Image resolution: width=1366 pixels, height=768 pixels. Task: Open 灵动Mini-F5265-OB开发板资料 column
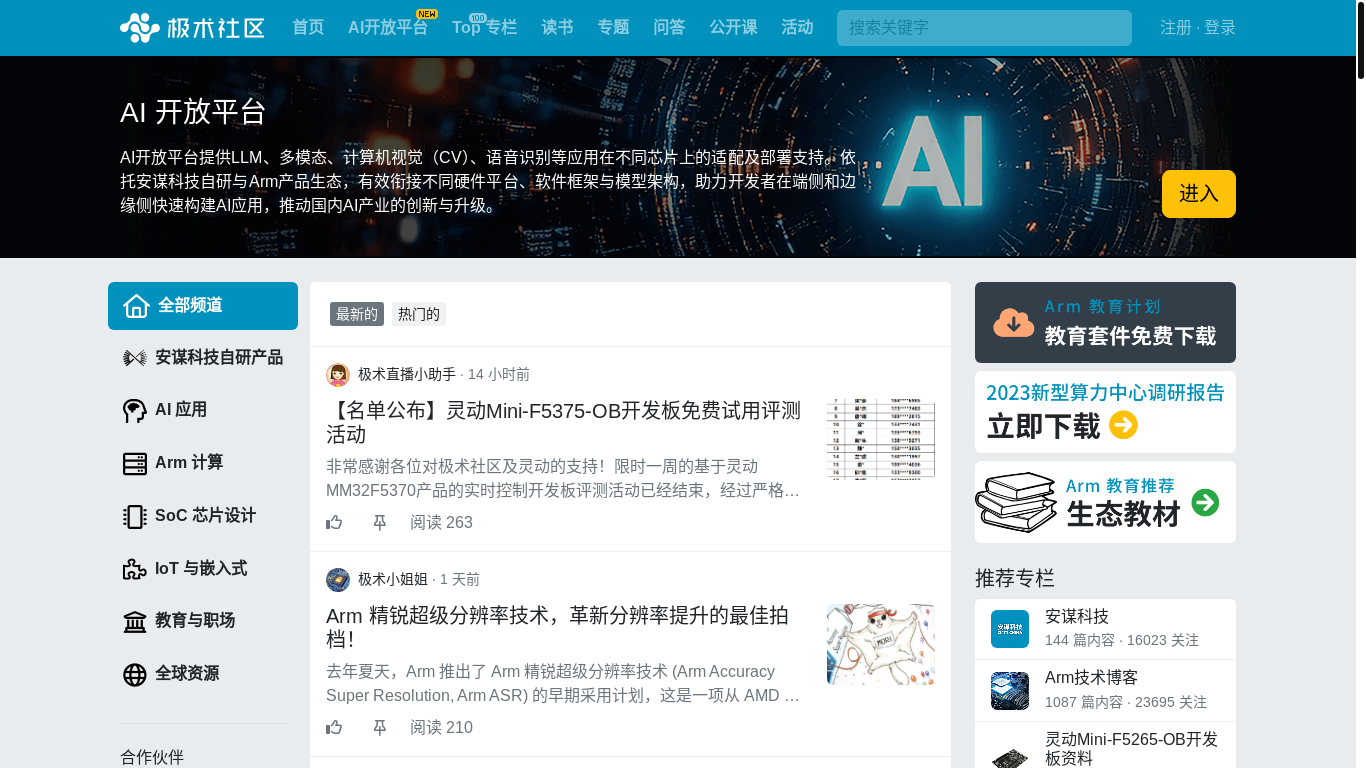tap(1131, 748)
